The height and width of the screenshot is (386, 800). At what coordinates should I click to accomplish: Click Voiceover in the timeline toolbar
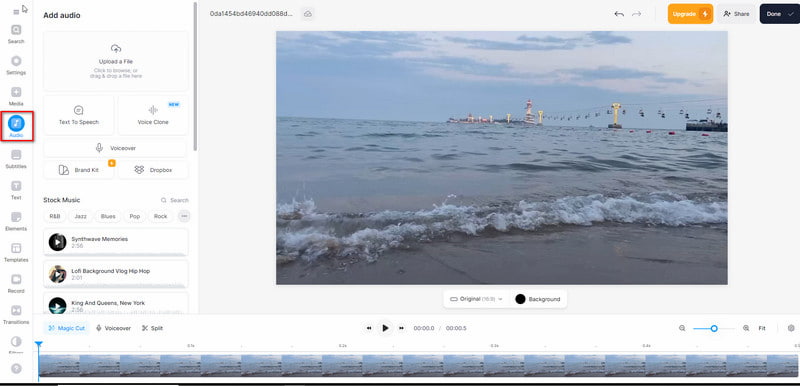coord(113,328)
